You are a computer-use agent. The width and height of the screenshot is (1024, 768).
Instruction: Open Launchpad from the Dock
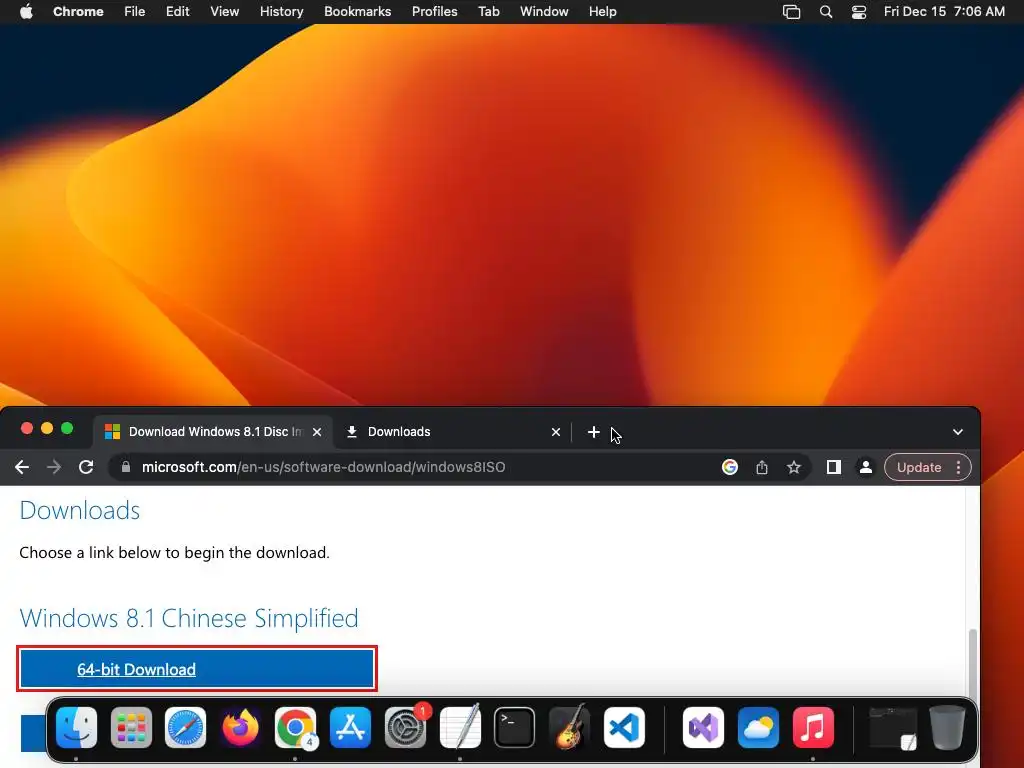(131, 727)
